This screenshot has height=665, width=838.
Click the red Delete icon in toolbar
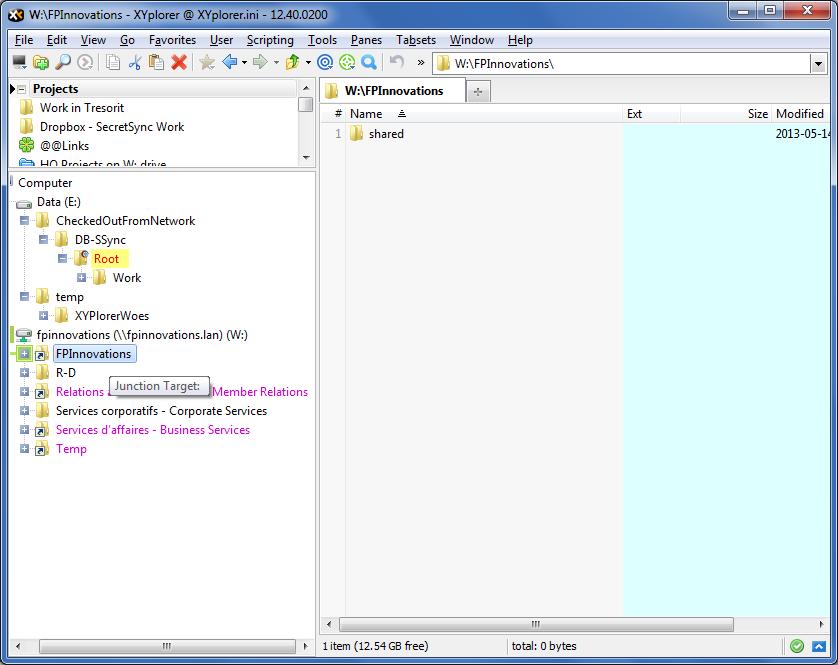pos(179,63)
